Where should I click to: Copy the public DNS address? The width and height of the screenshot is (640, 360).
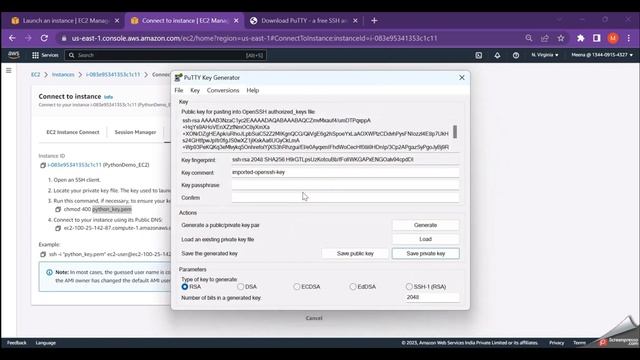click(x=58, y=228)
